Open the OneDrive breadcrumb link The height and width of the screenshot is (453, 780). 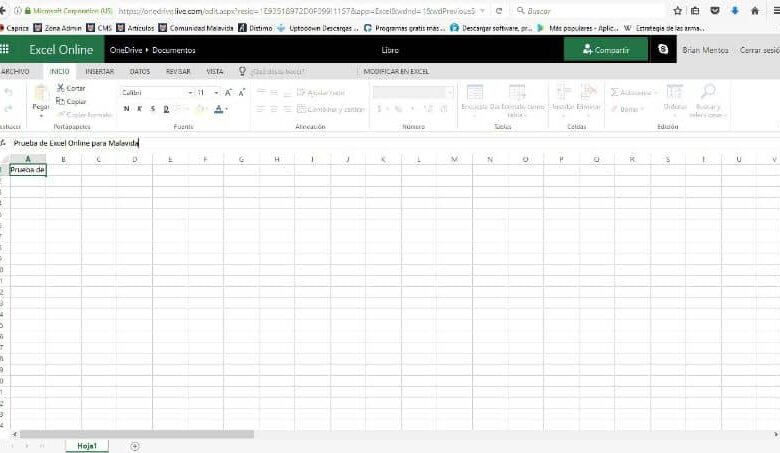coord(126,50)
